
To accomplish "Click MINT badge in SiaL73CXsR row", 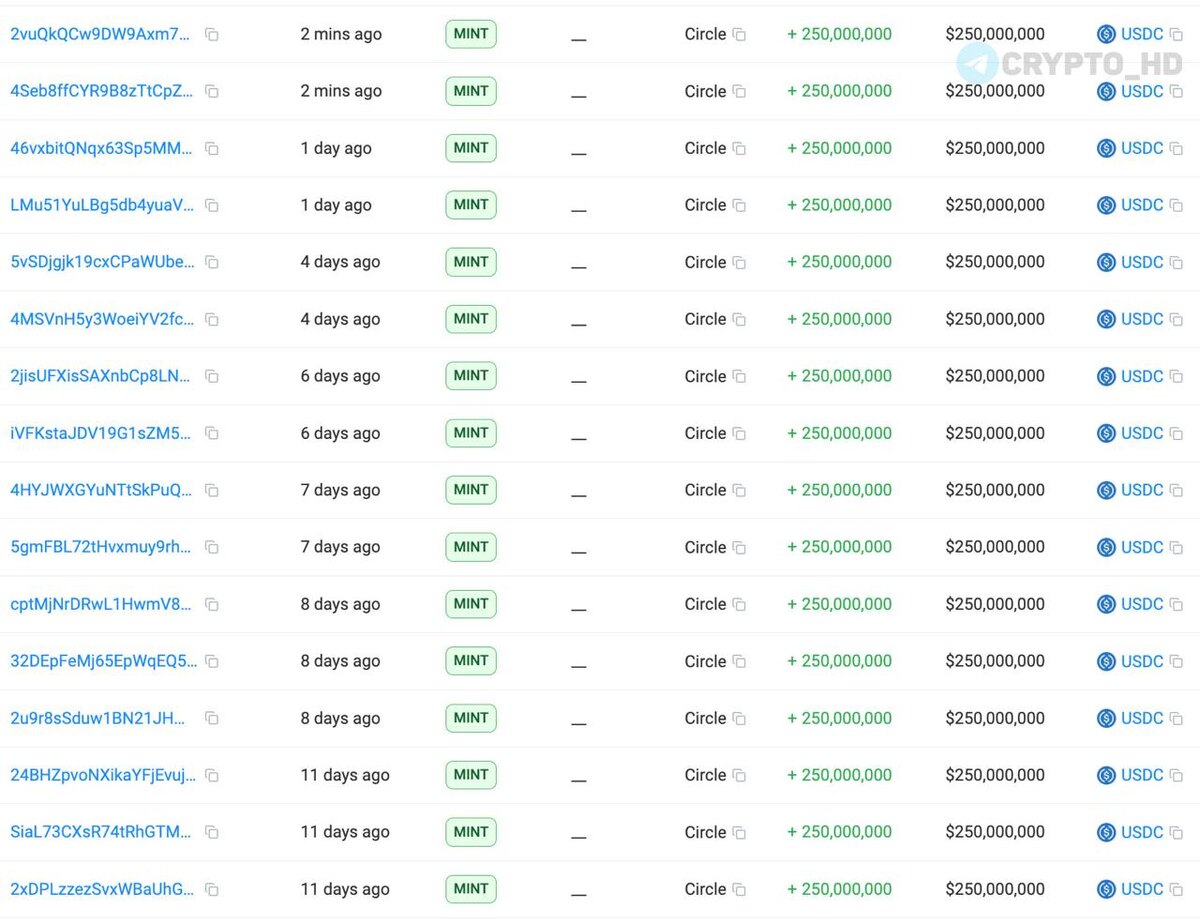I will 471,832.
